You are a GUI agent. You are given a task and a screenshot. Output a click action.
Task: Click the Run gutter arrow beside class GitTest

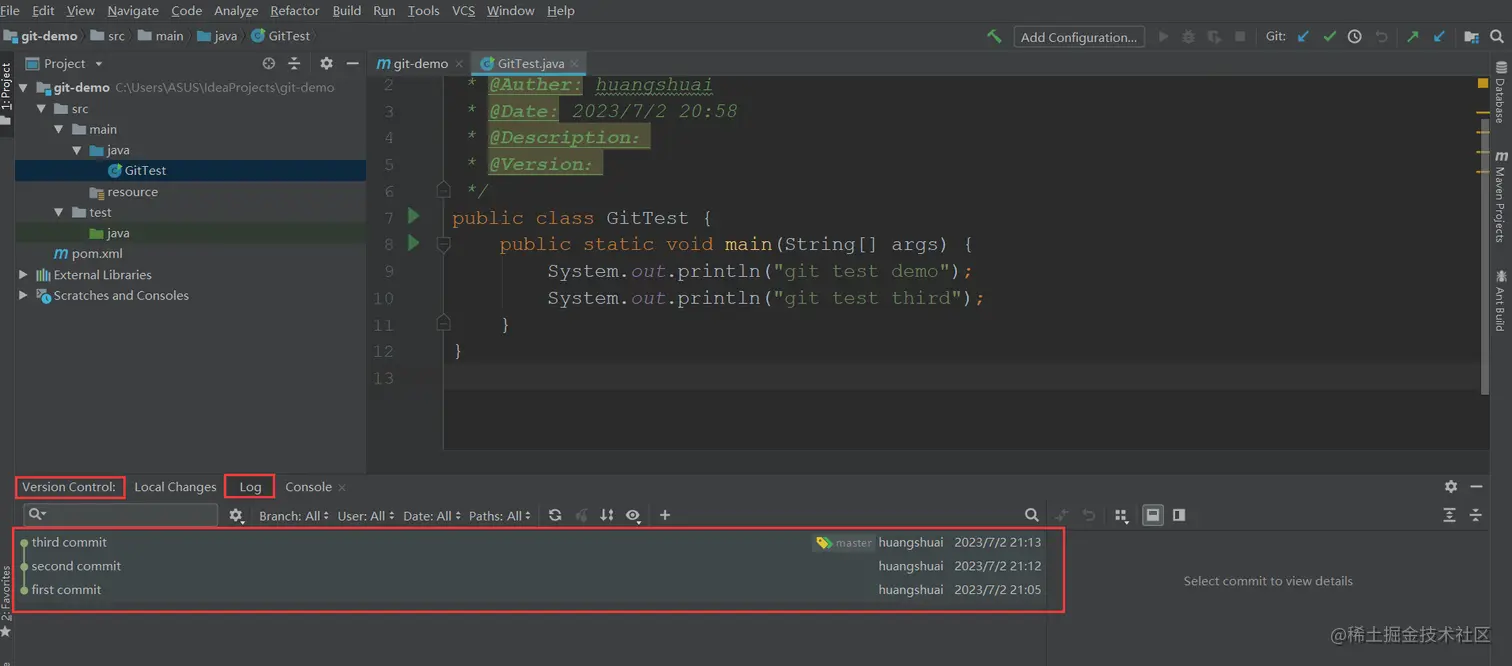coord(414,216)
